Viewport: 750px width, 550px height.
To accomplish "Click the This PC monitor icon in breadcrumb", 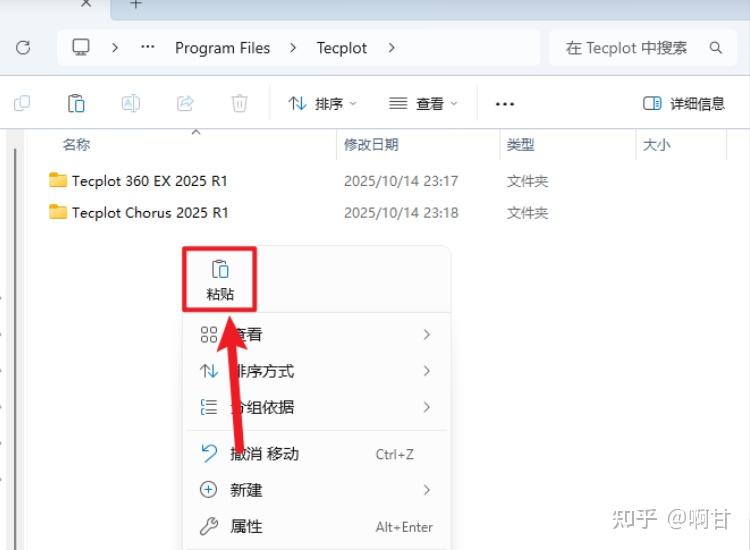I will [x=81, y=47].
